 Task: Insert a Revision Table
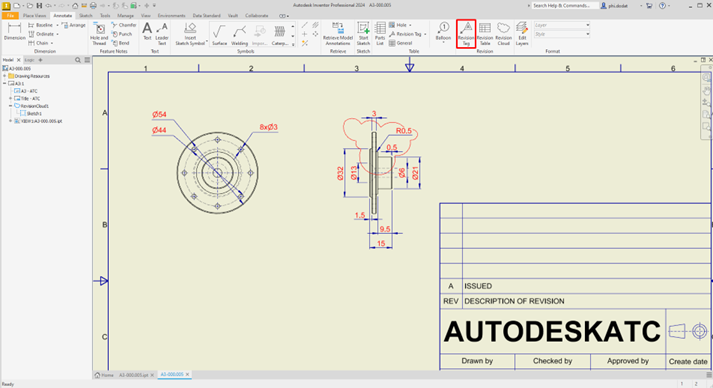(485, 34)
